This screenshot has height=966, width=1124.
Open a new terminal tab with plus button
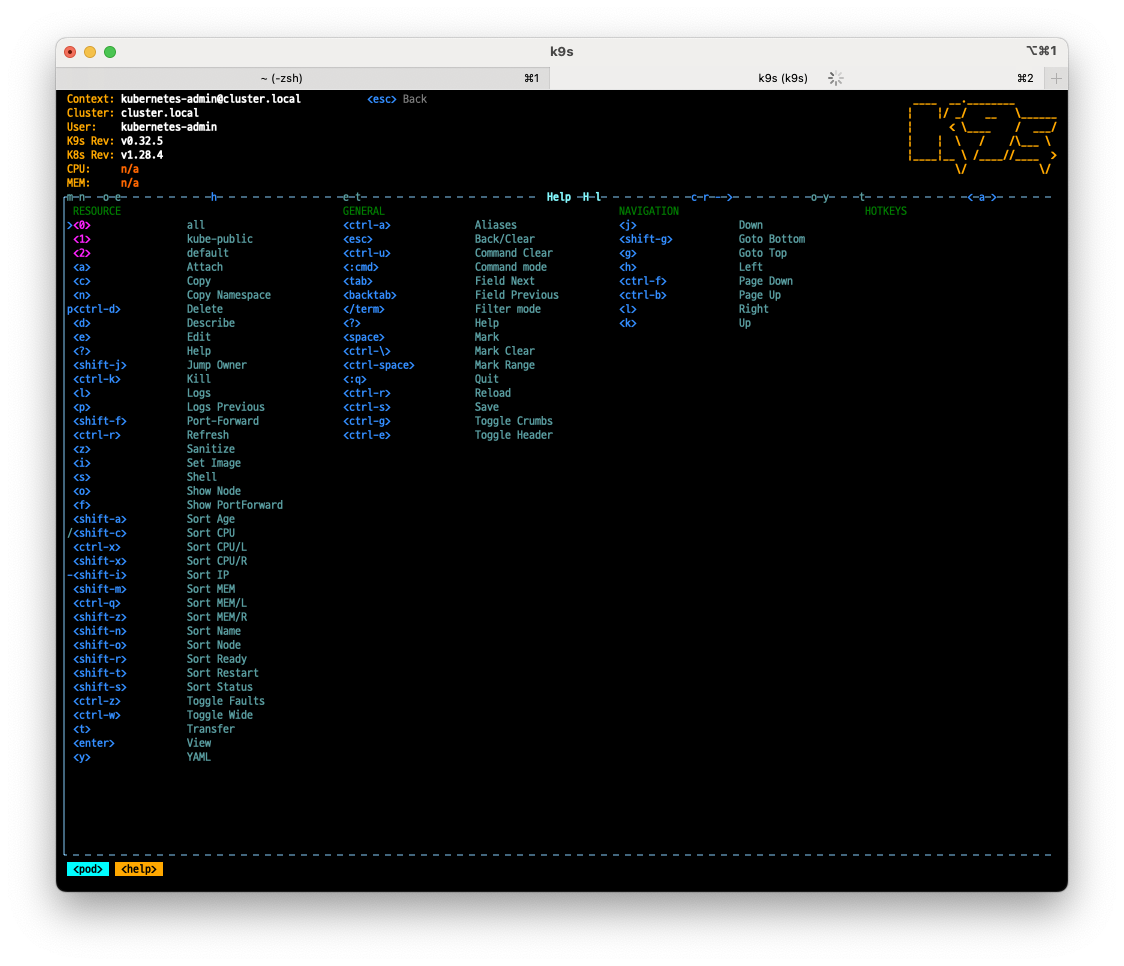point(1056,78)
